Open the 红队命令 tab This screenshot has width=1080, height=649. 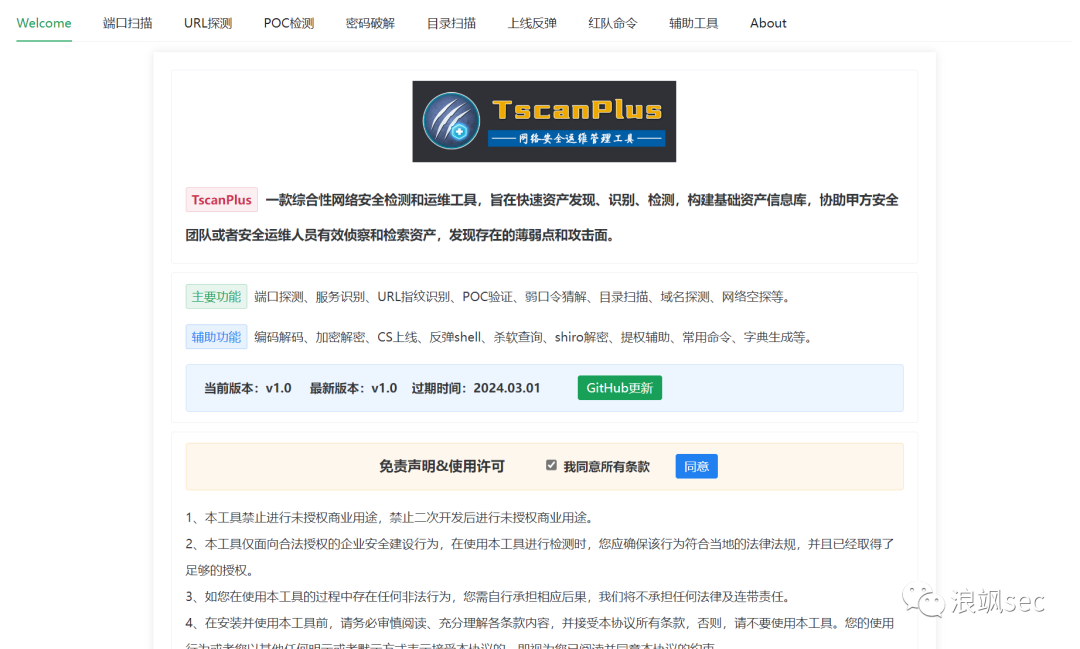(613, 23)
